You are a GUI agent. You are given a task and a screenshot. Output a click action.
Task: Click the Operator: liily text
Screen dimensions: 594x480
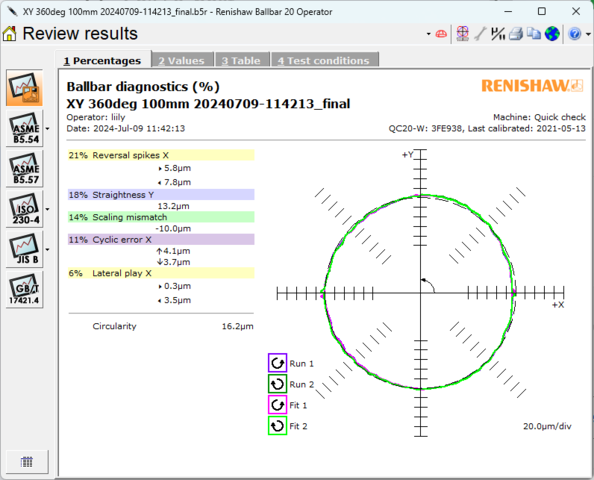pos(96,117)
